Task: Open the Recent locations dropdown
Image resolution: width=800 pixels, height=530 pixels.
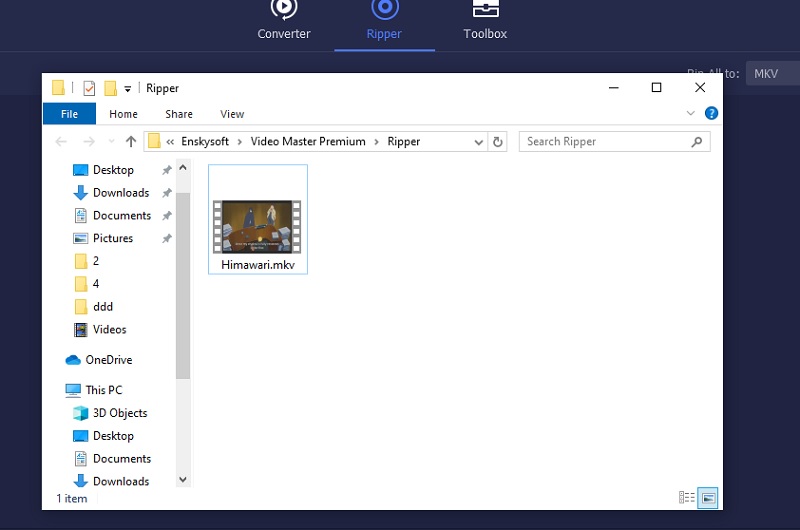Action: tap(111, 141)
